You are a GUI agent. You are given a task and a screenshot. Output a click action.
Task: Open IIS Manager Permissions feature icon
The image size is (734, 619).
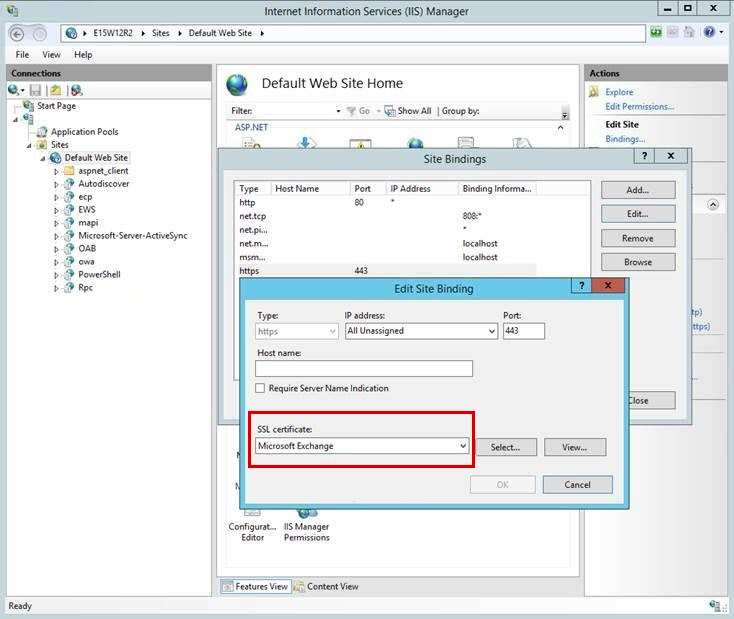[307, 525]
